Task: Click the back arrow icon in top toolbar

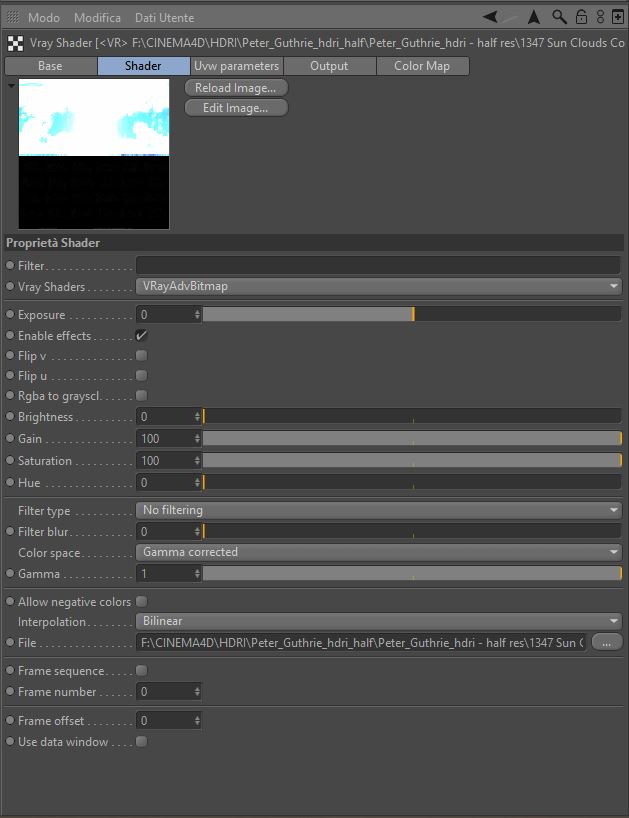Action: tap(490, 17)
